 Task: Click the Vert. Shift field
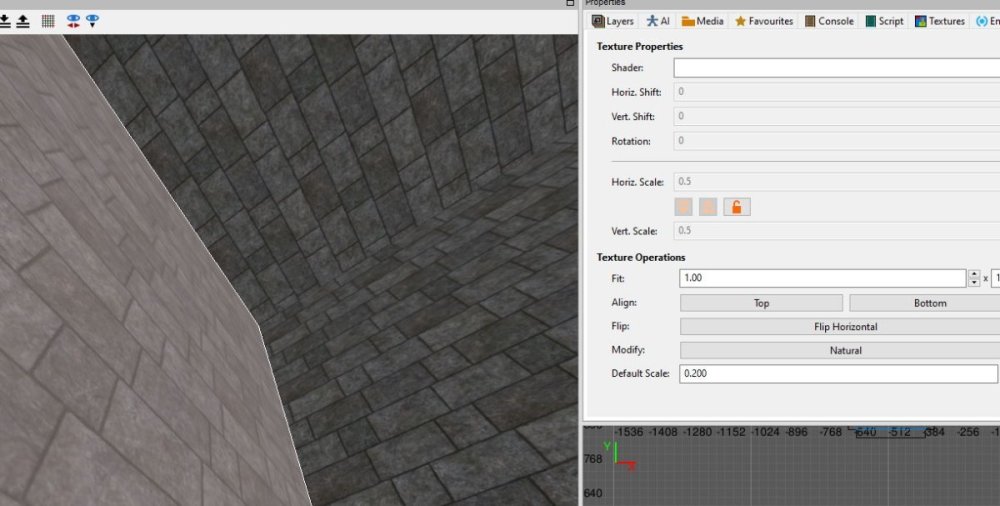coord(837,116)
